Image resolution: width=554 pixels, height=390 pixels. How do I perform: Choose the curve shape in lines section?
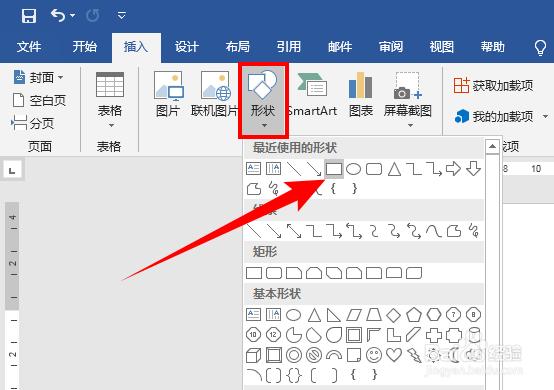point(434,231)
